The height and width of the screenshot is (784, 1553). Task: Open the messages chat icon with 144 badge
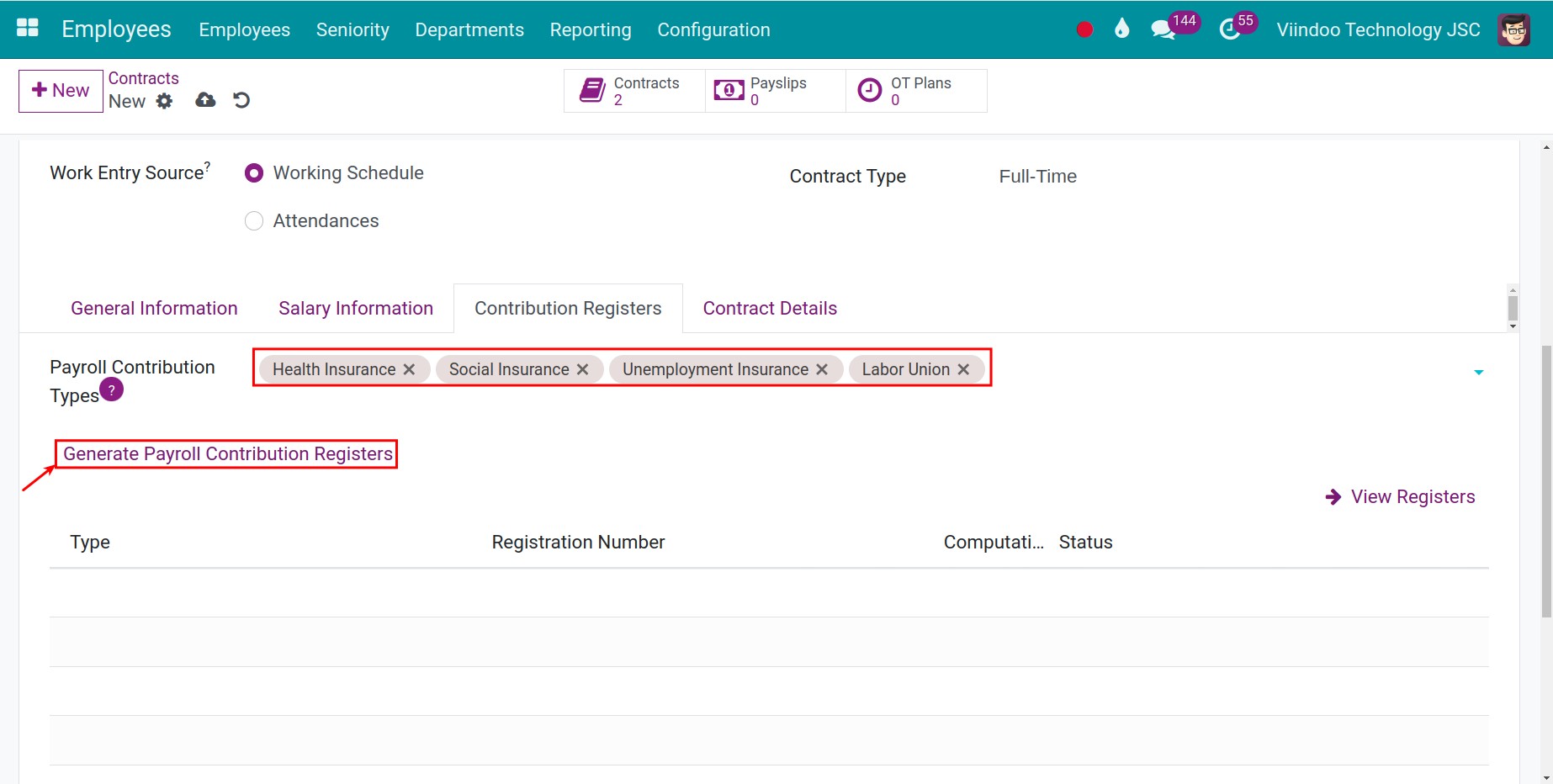coord(1163,30)
